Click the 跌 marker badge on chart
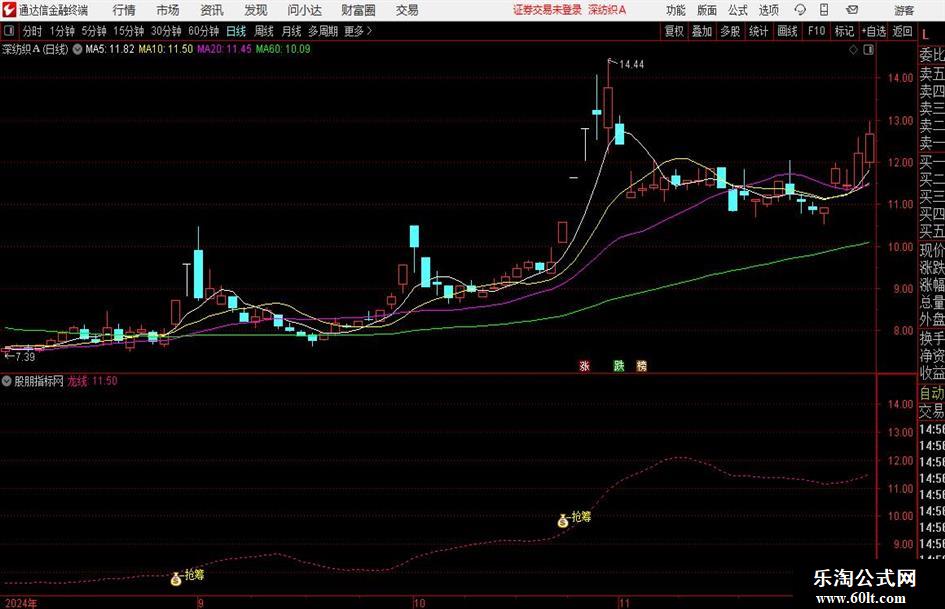Screen dimensions: 945x609 [x=619, y=365]
